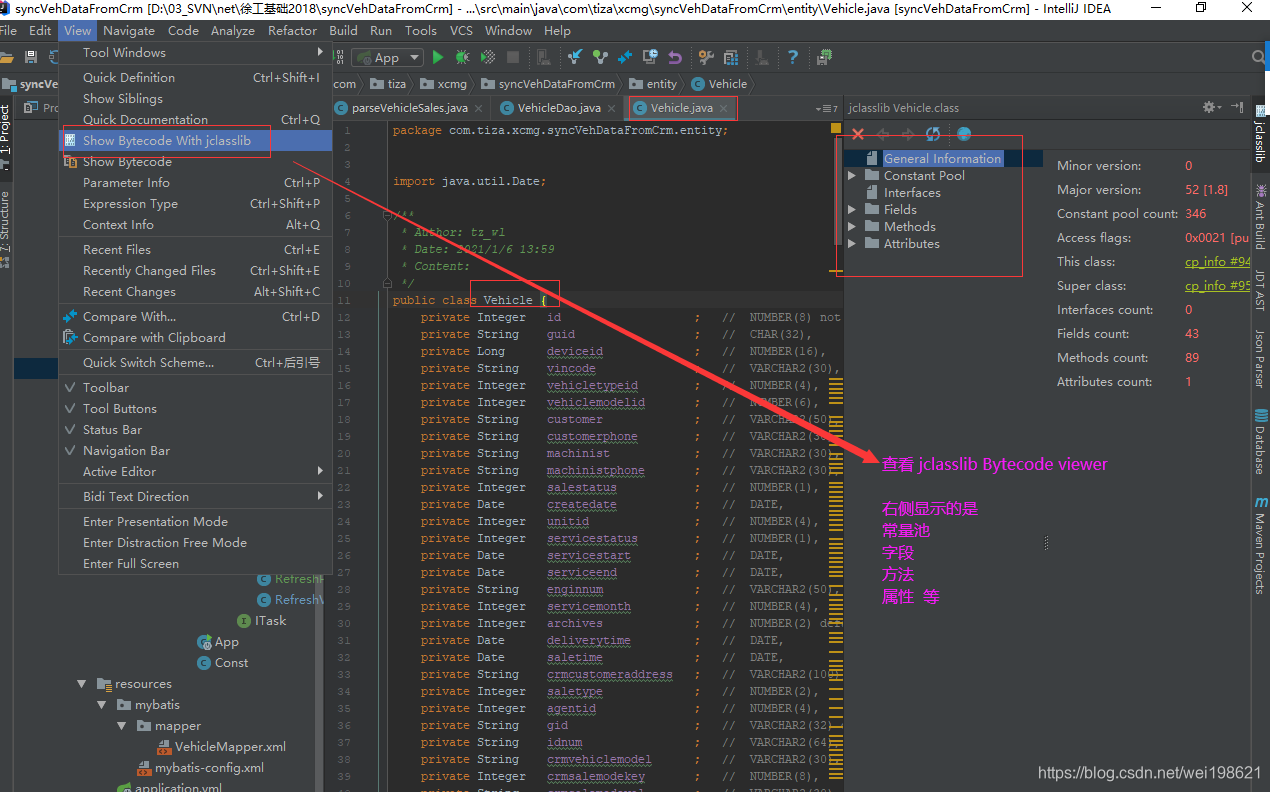The image size is (1270, 792).
Task: Start debugging with the green bug icon
Action: pos(462,57)
